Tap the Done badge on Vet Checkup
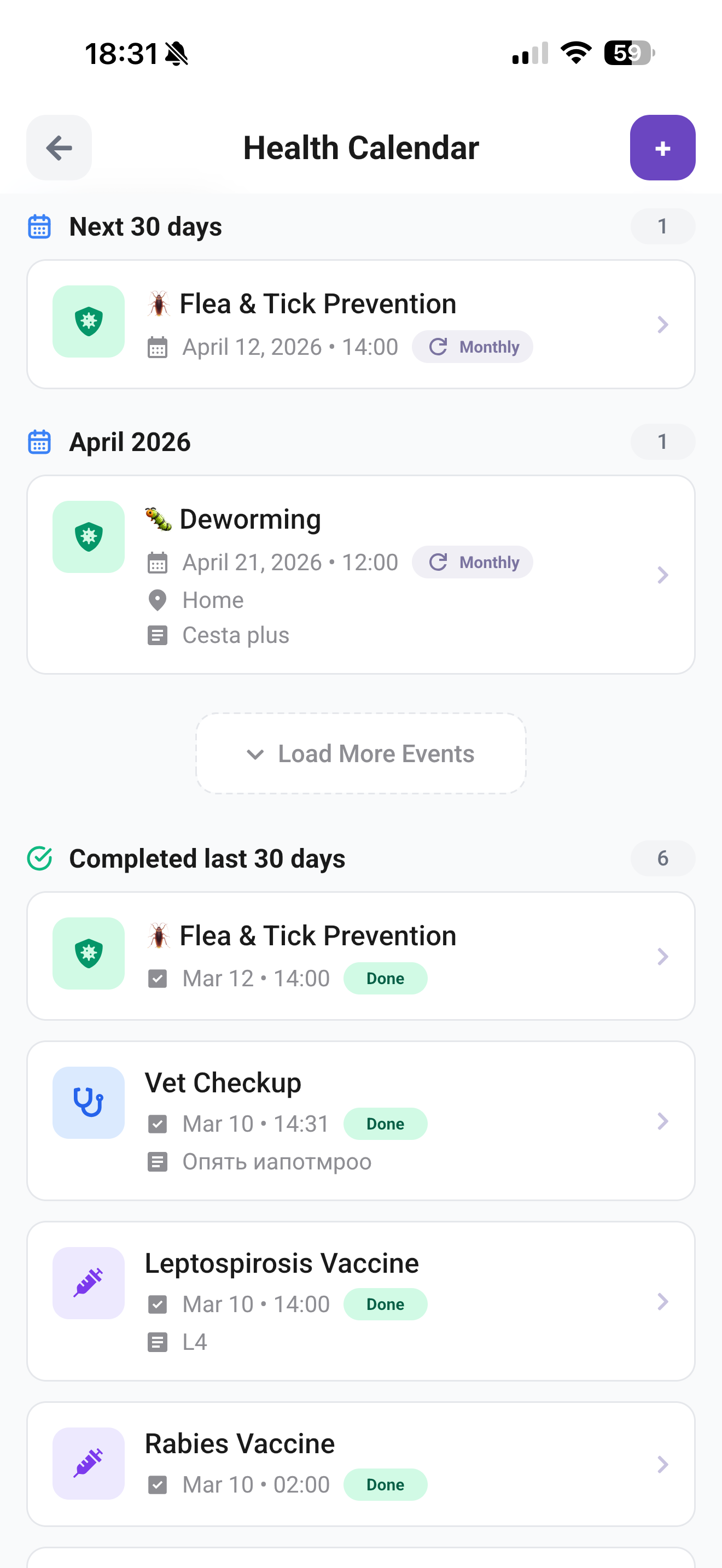Screen dimensions: 722x1568 tap(385, 1123)
